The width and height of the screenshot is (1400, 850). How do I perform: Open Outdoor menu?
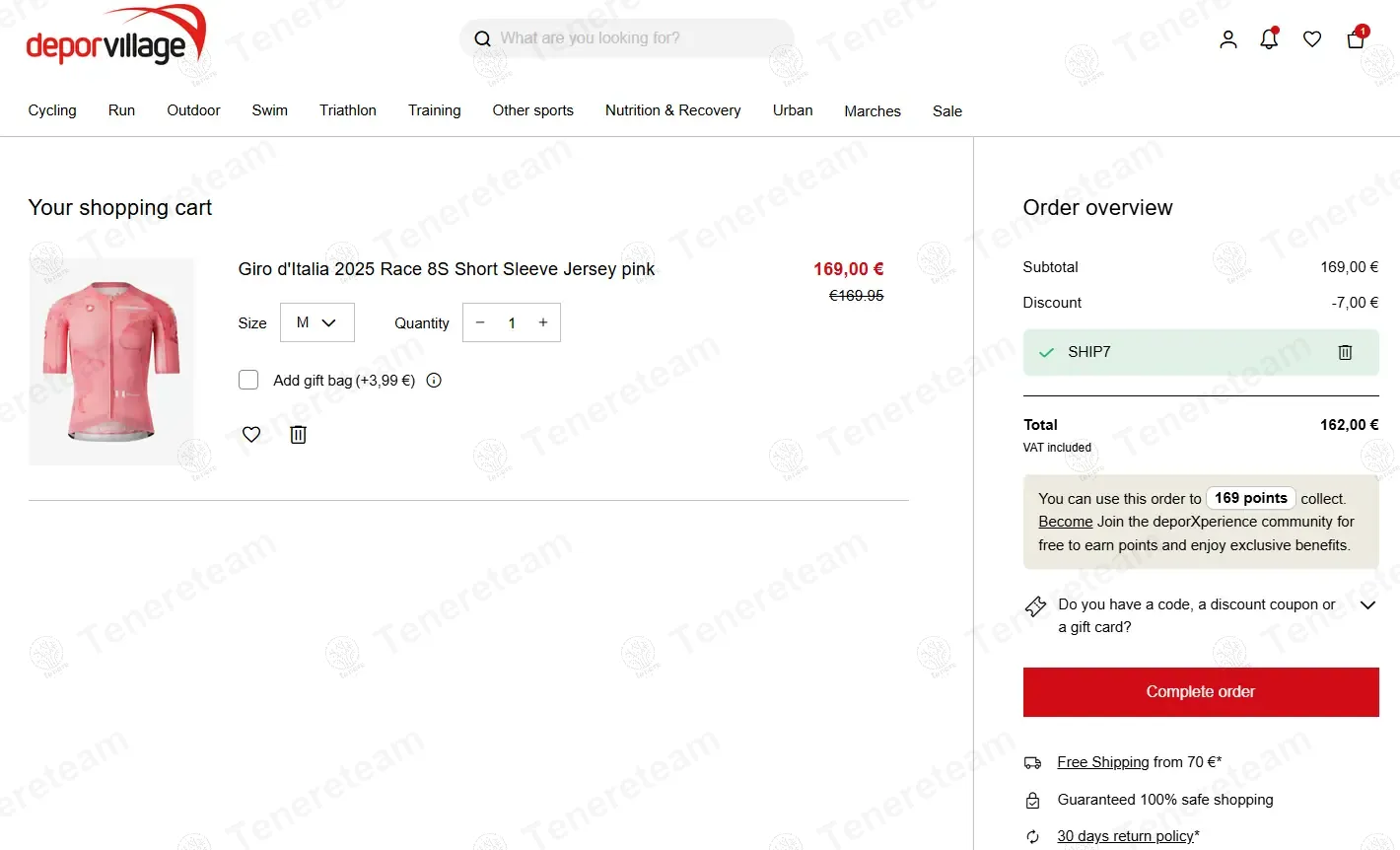pyautogui.click(x=193, y=110)
